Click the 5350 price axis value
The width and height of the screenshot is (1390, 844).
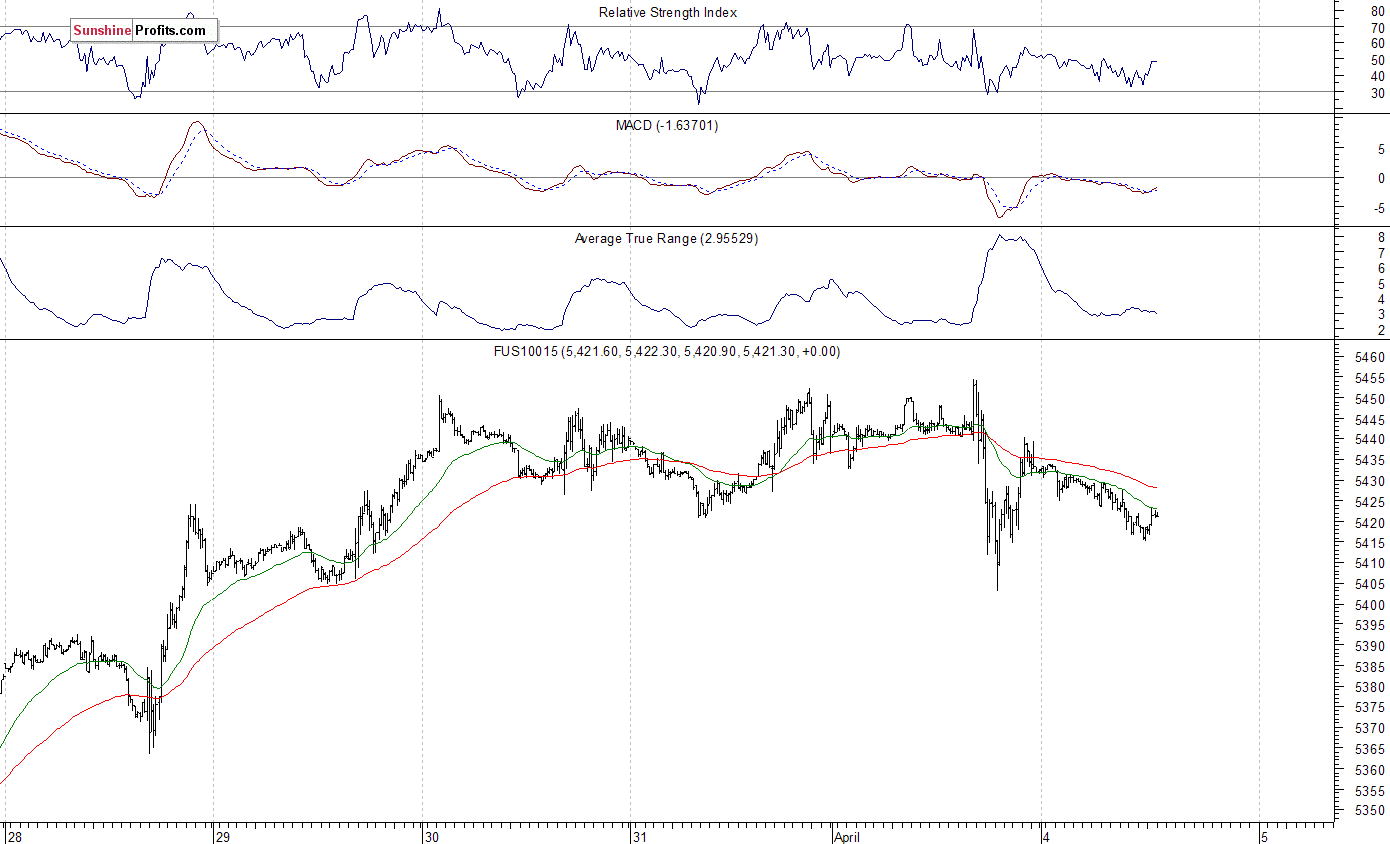pyautogui.click(x=1372, y=811)
